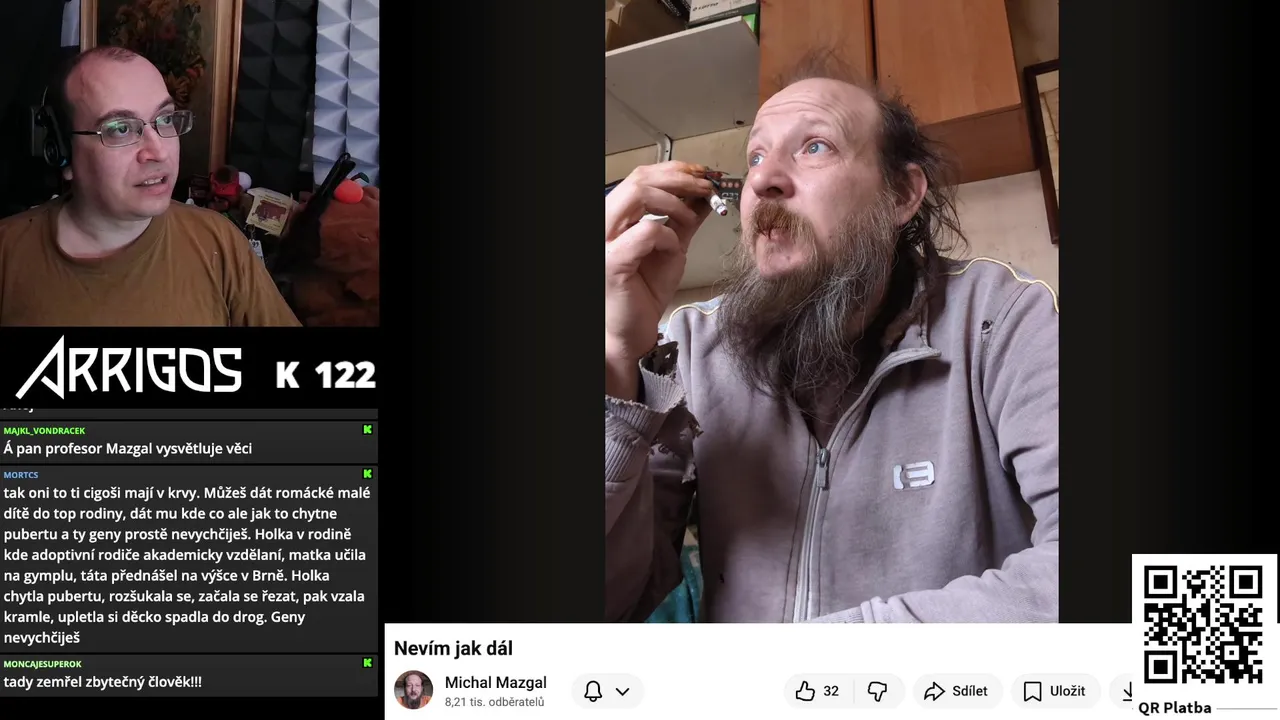
Task: Click the notification bell icon
Action: 593,691
